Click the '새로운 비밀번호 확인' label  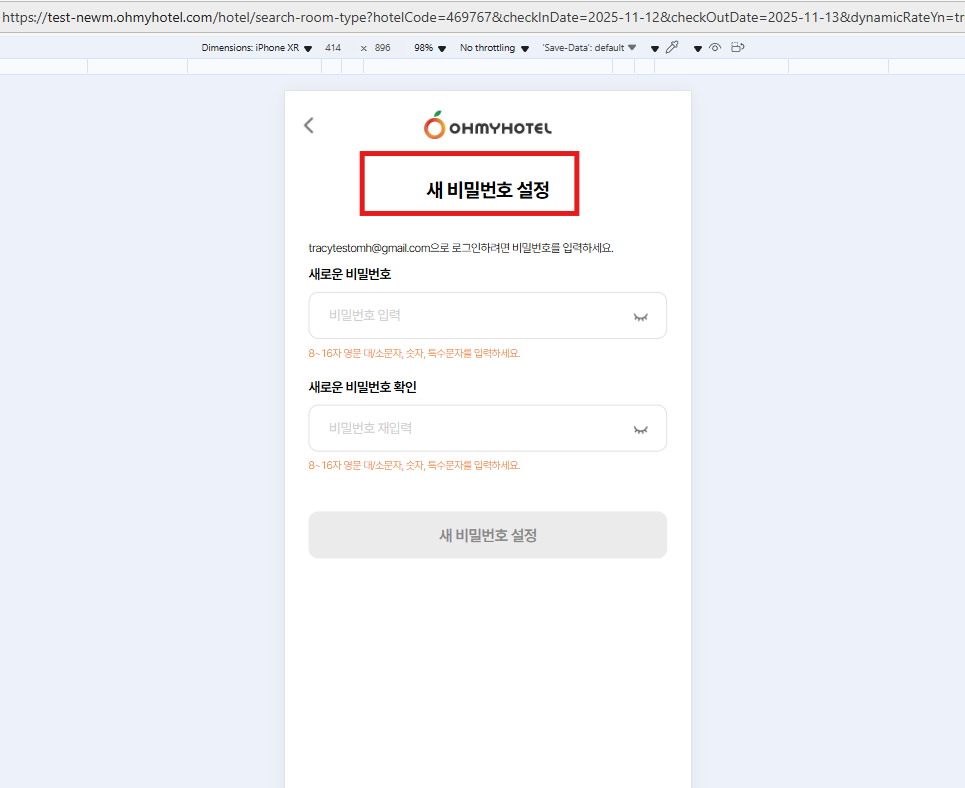[x=362, y=387]
